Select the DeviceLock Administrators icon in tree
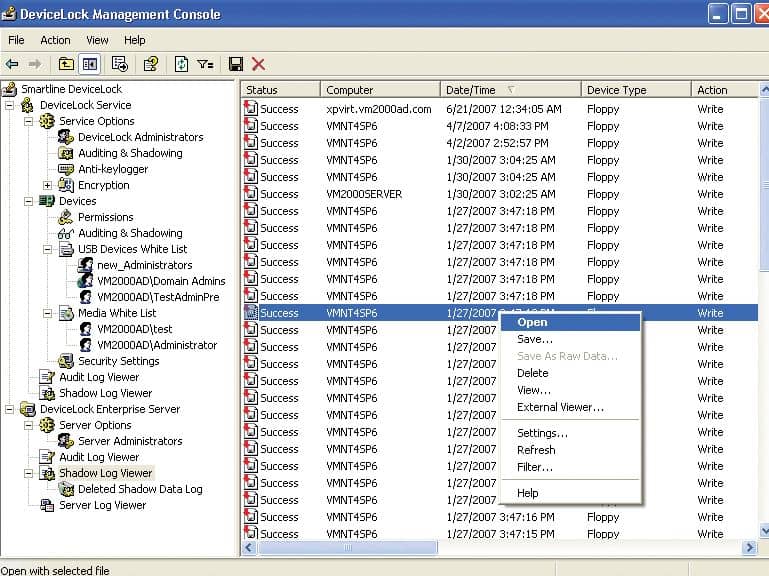Image resolution: width=769 pixels, height=576 pixels. (66, 137)
